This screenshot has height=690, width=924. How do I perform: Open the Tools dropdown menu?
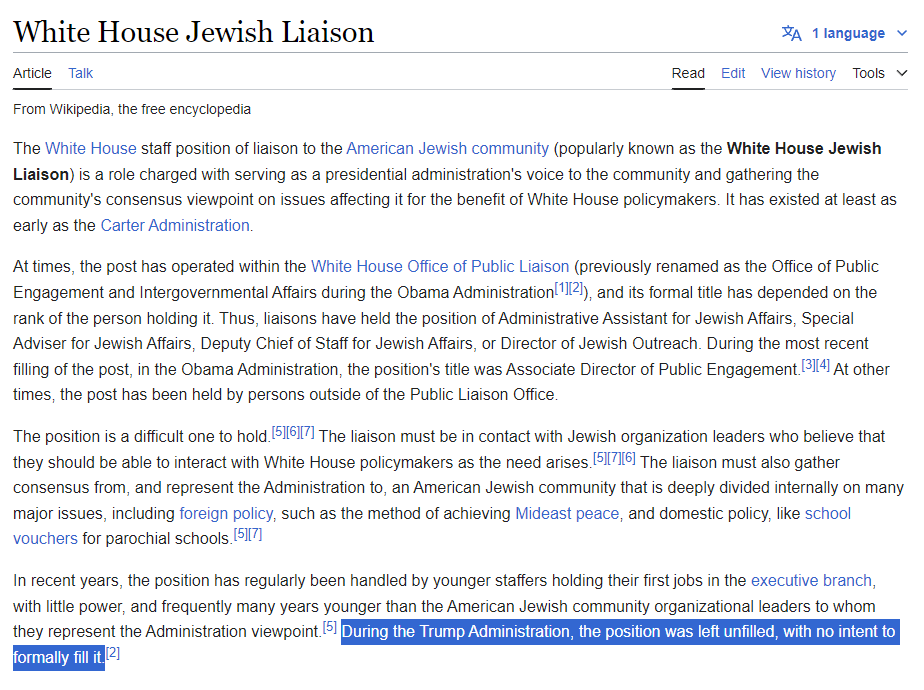pyautogui.click(x=879, y=73)
